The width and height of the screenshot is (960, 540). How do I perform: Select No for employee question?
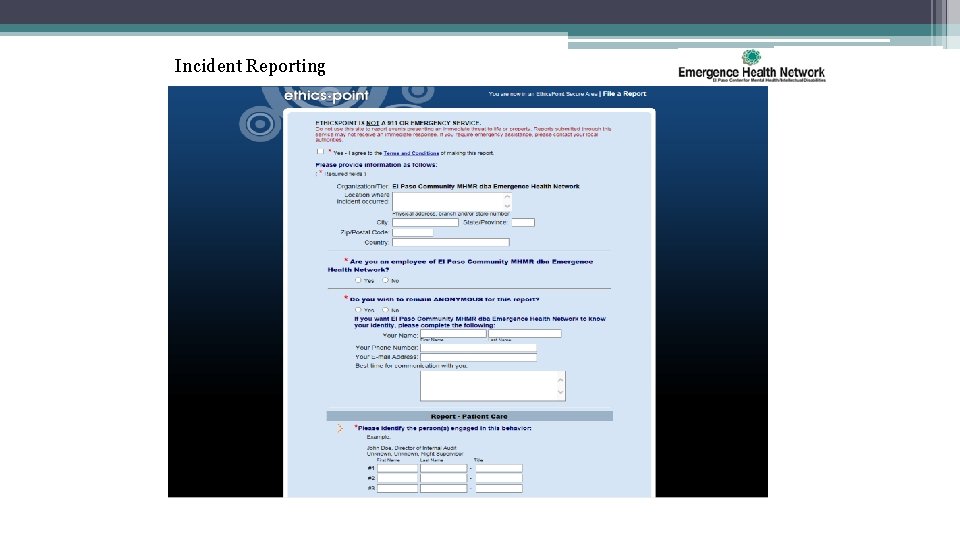[385, 280]
